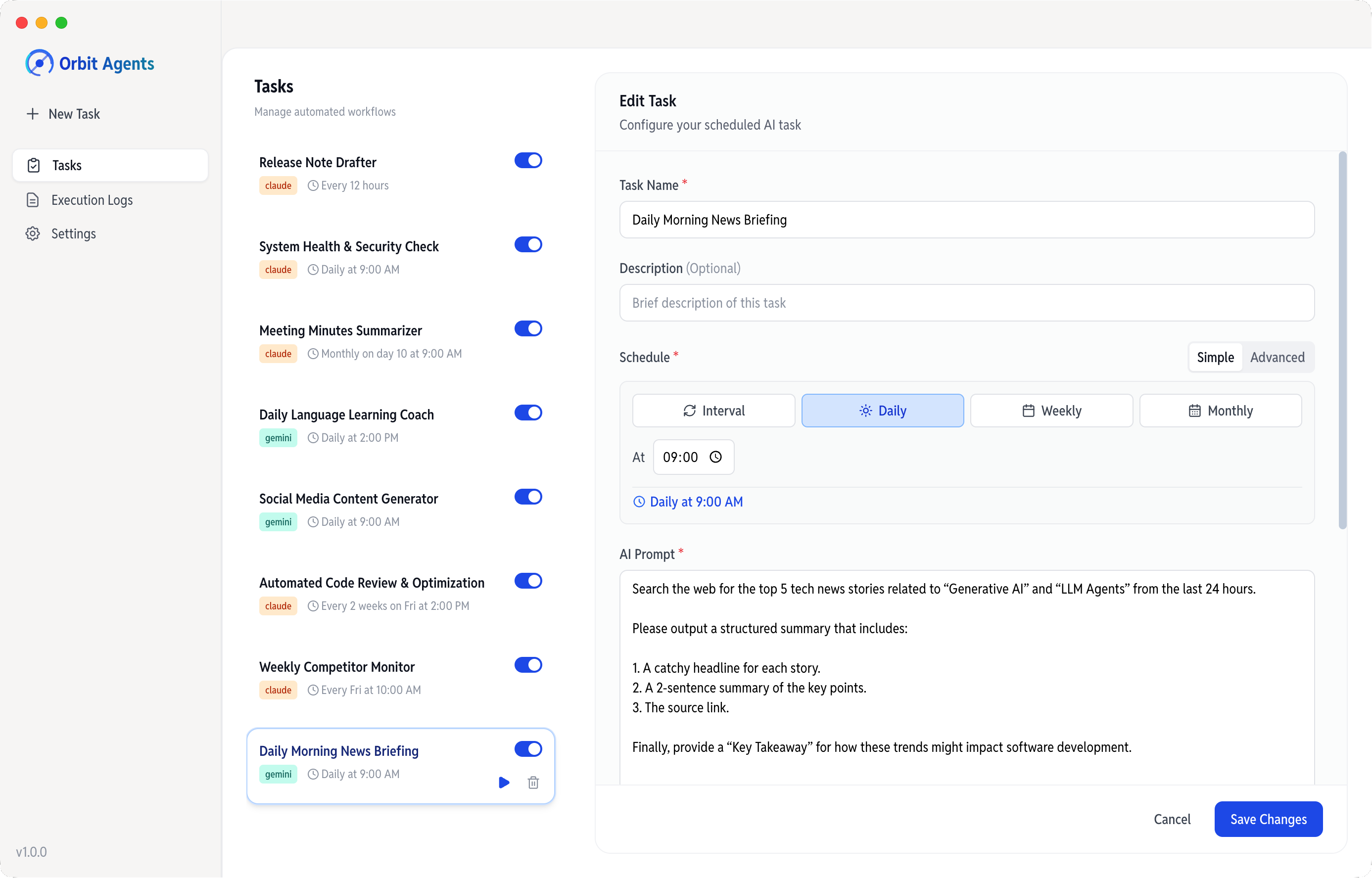Viewport: 1372px width, 878px height.
Task: Click the clock icon in the time field
Action: (715, 457)
